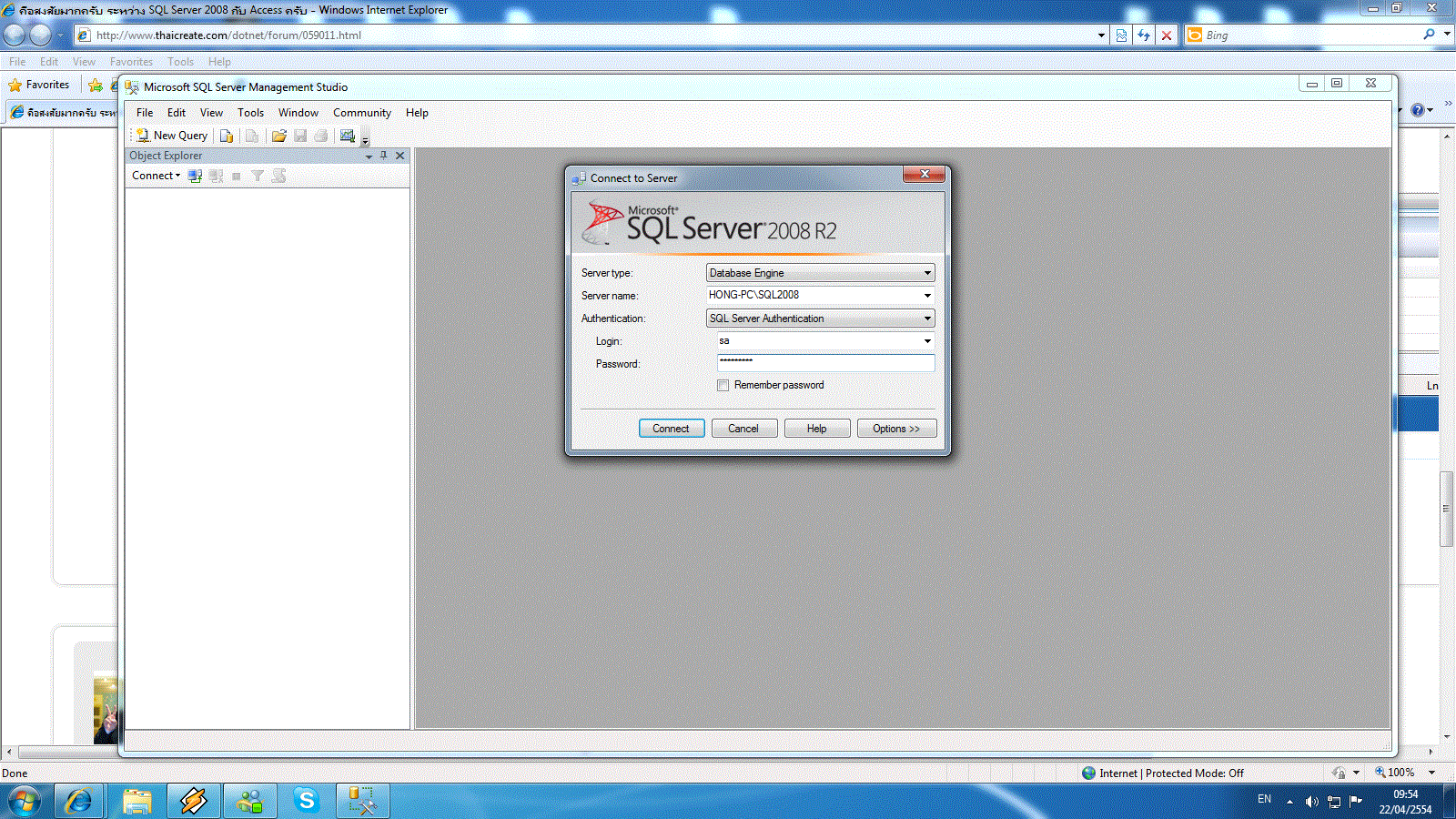The image size is (1456, 819).
Task: Open toolbar options overflow arrow
Action: (x=365, y=140)
